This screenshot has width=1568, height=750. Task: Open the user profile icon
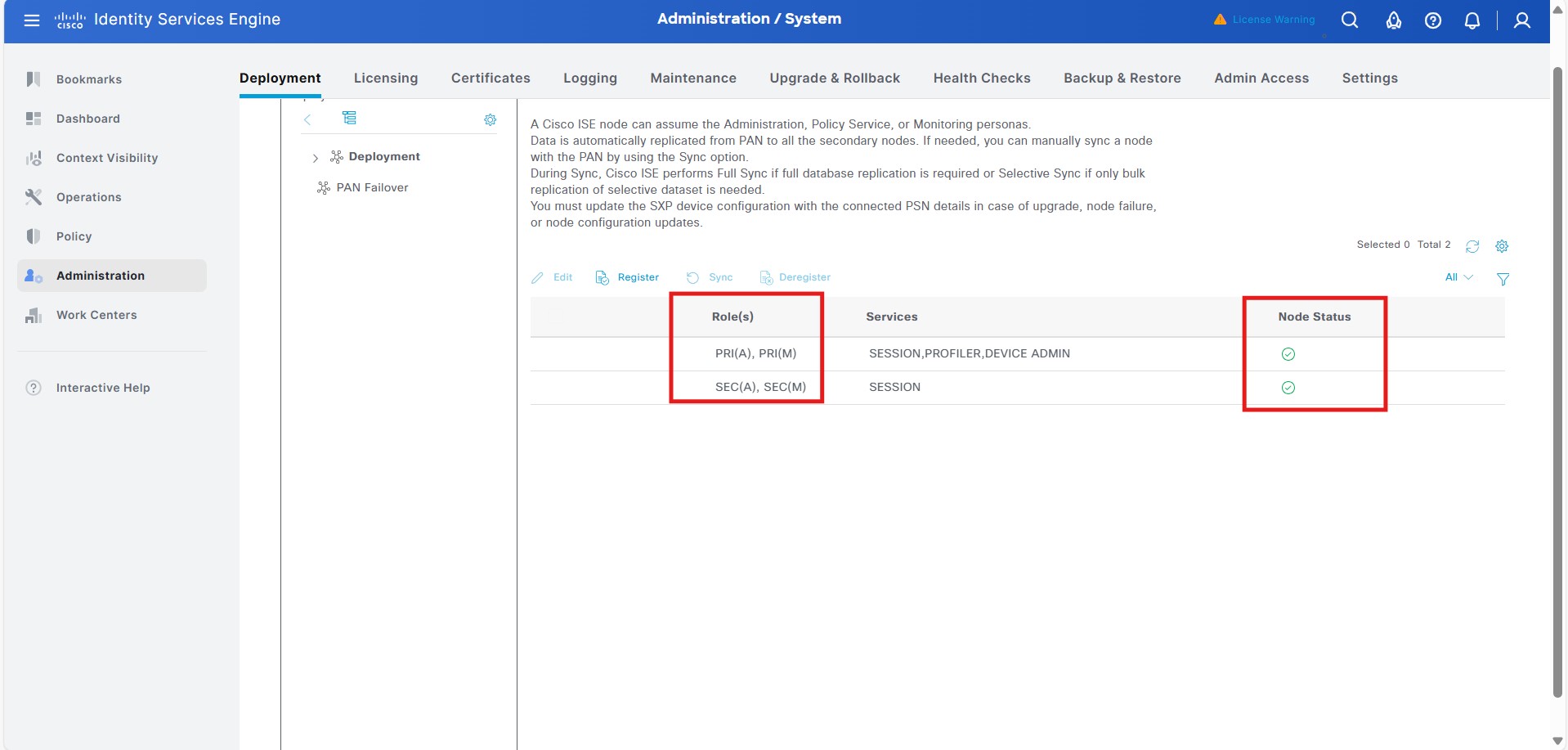(1522, 20)
